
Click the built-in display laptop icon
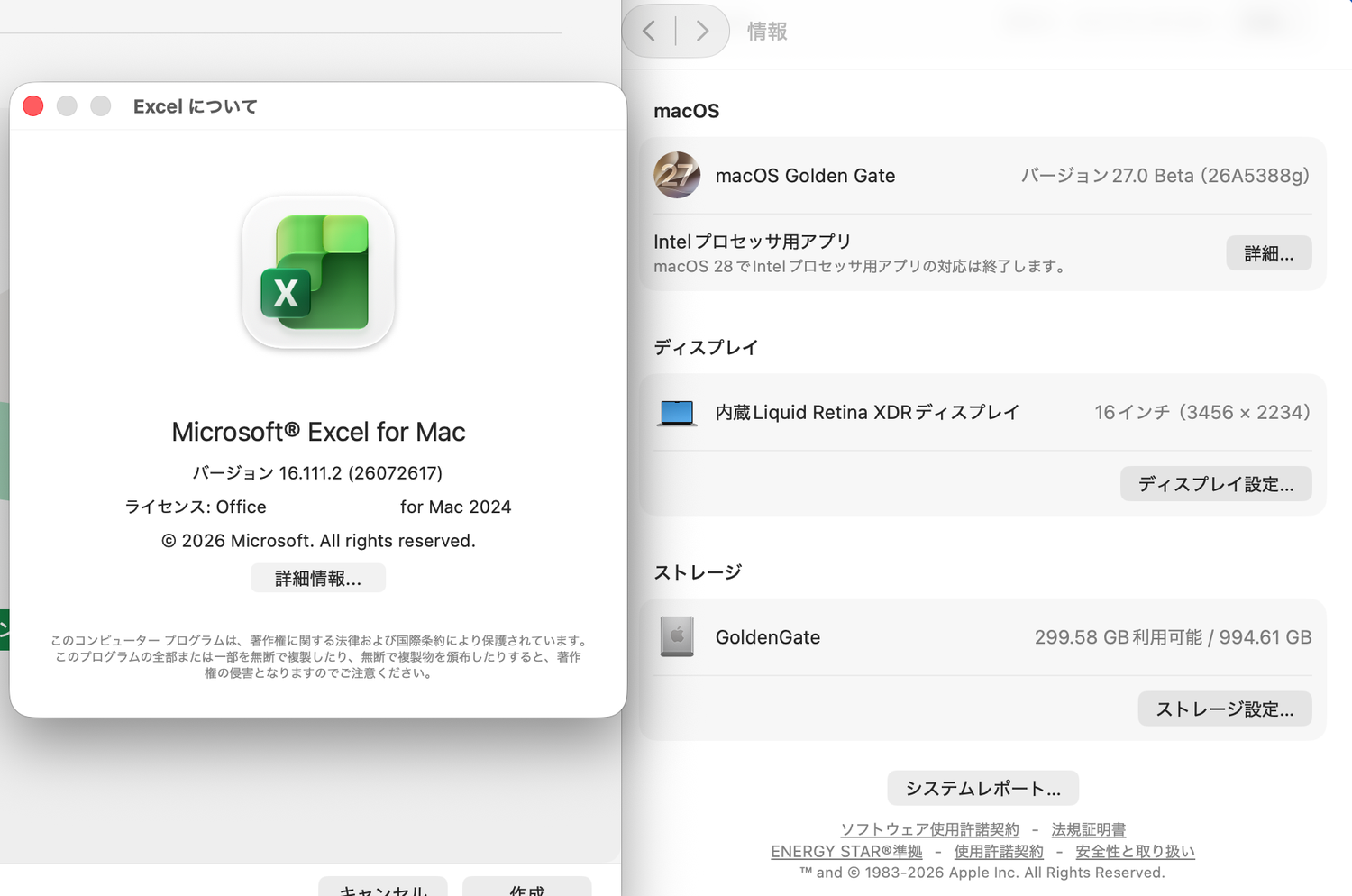[677, 413]
